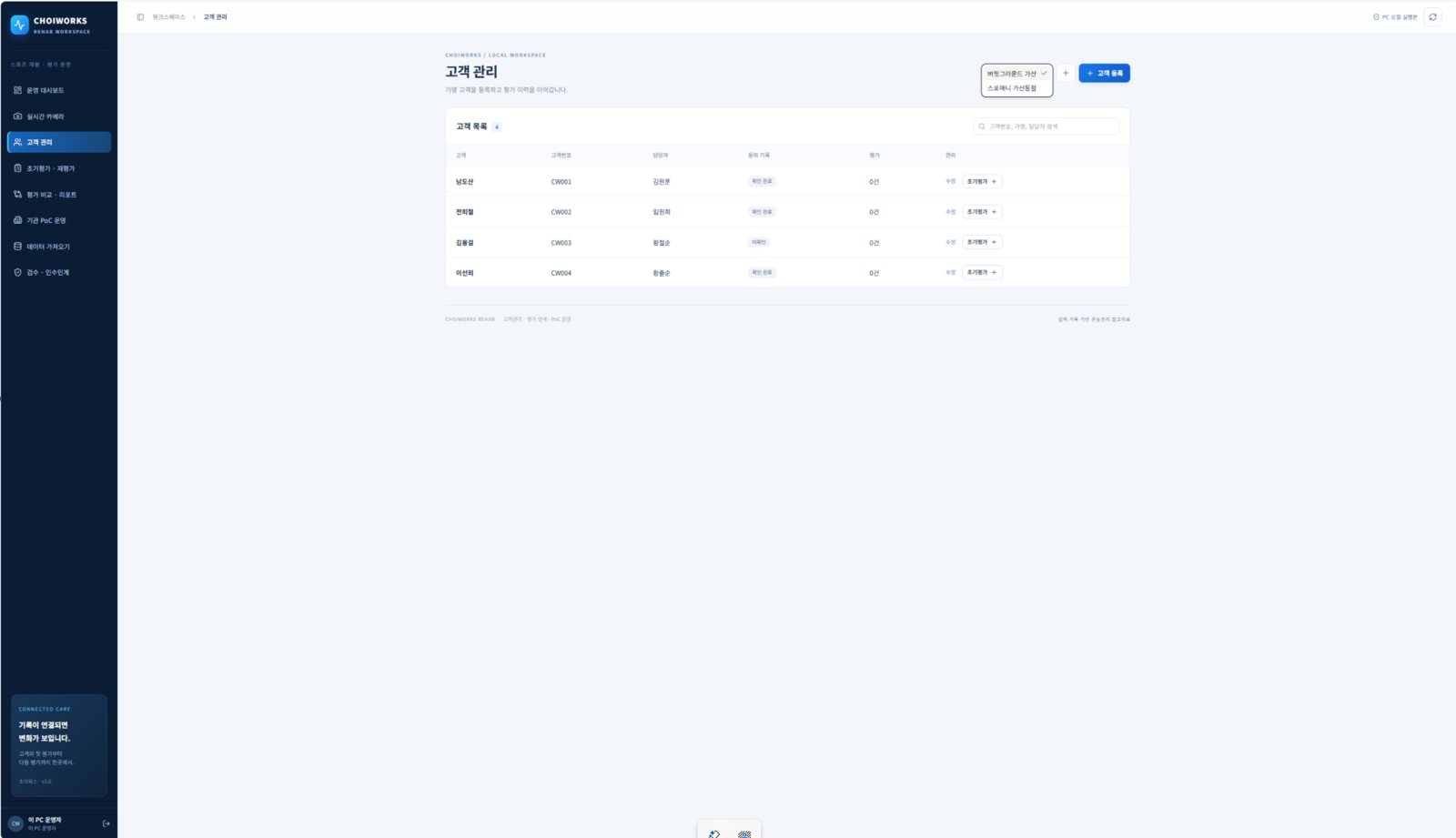Open 데이터 가져오기 import page
The image size is (1456, 838).
click(x=59, y=247)
